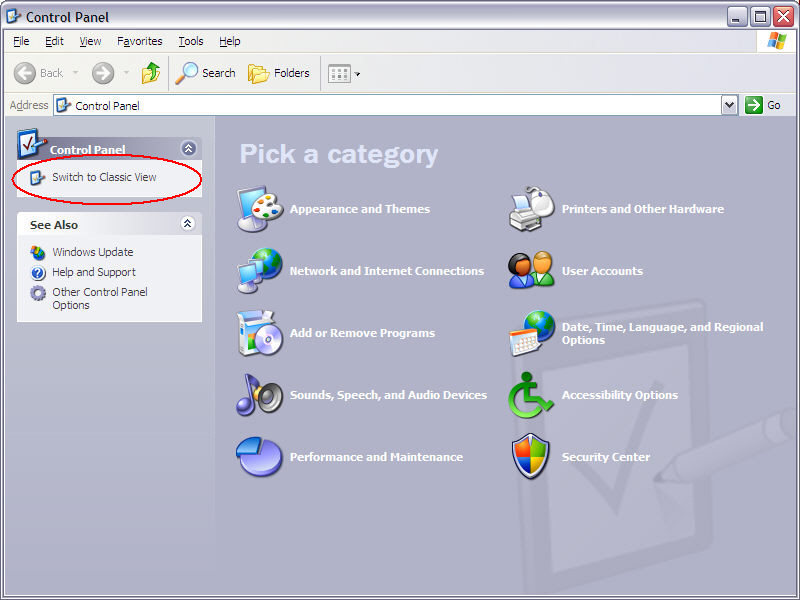
Task: Open the Performance and Maintenance pie chart icon
Action: point(259,456)
